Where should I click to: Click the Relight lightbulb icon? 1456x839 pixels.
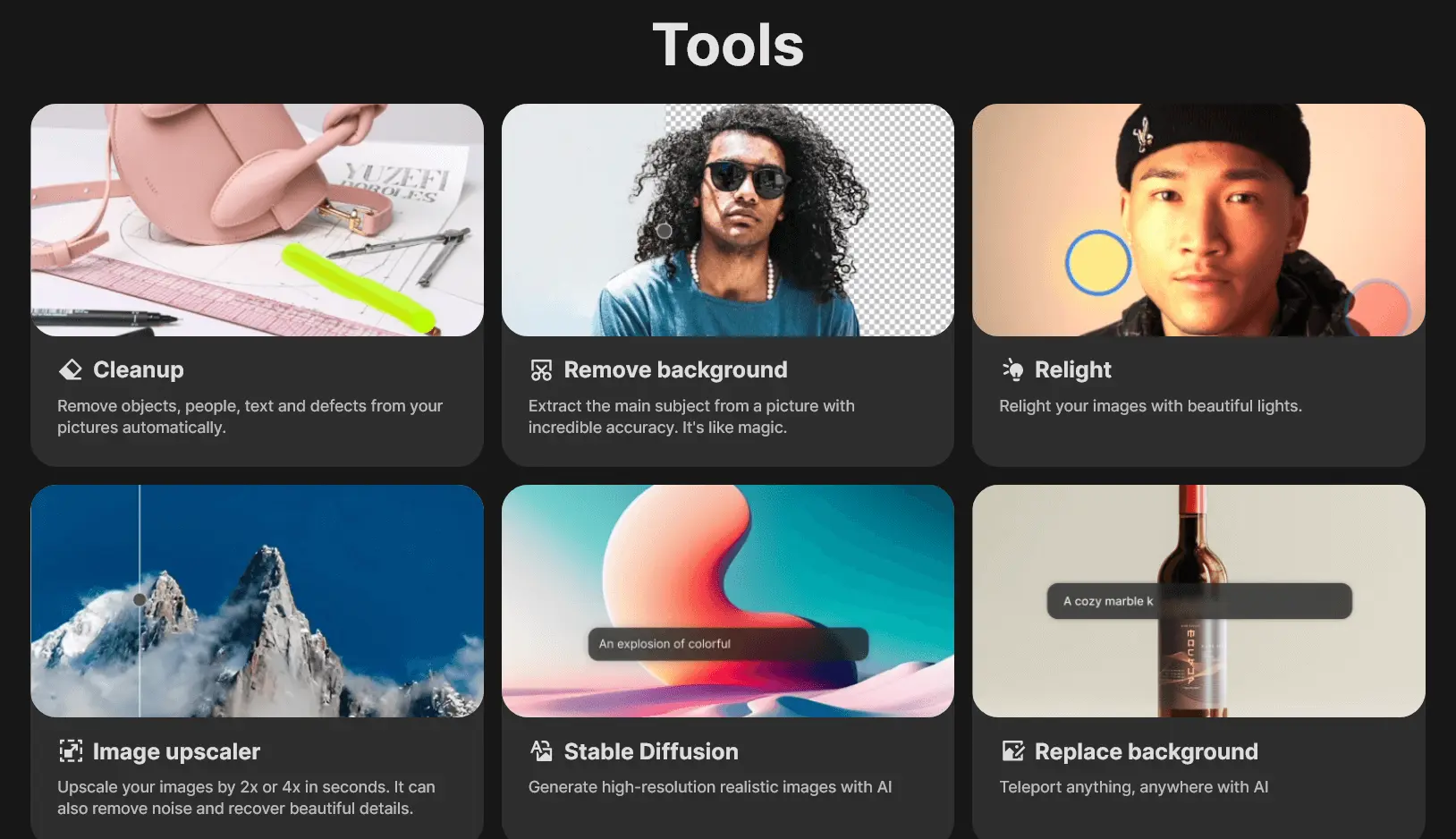point(1012,369)
